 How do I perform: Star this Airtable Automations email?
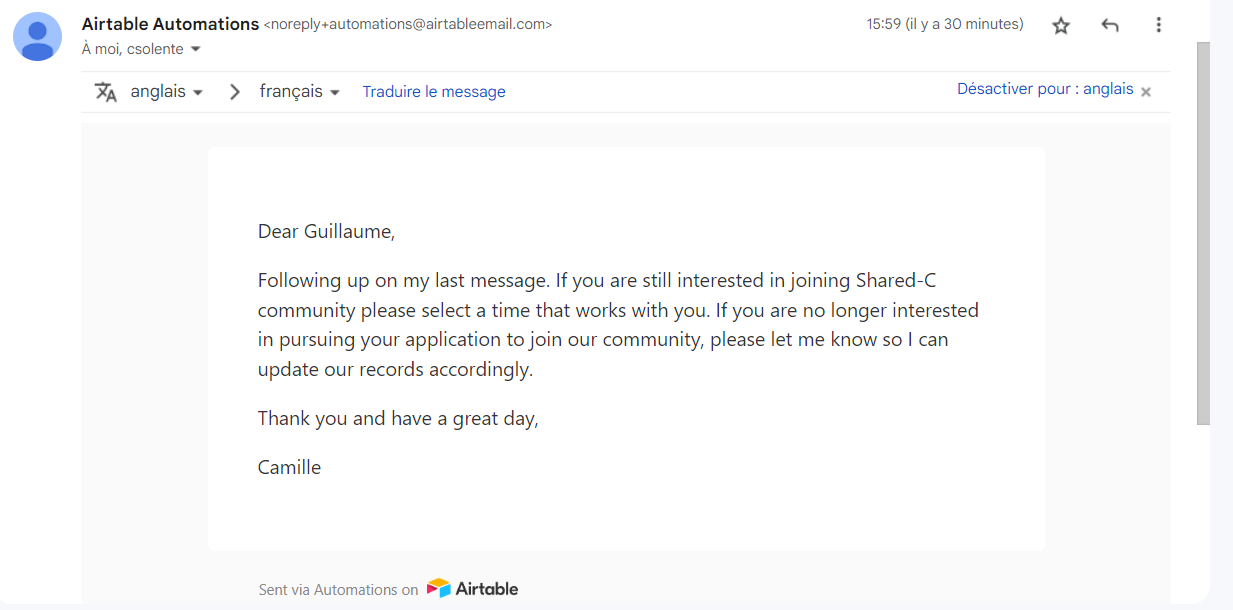pyautogui.click(x=1061, y=26)
